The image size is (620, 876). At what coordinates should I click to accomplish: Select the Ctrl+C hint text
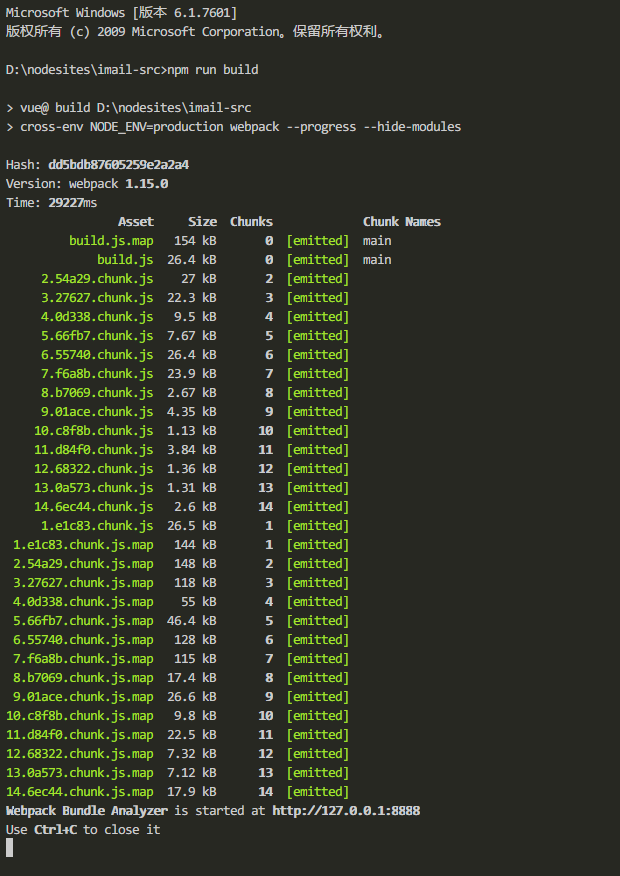tap(55, 830)
